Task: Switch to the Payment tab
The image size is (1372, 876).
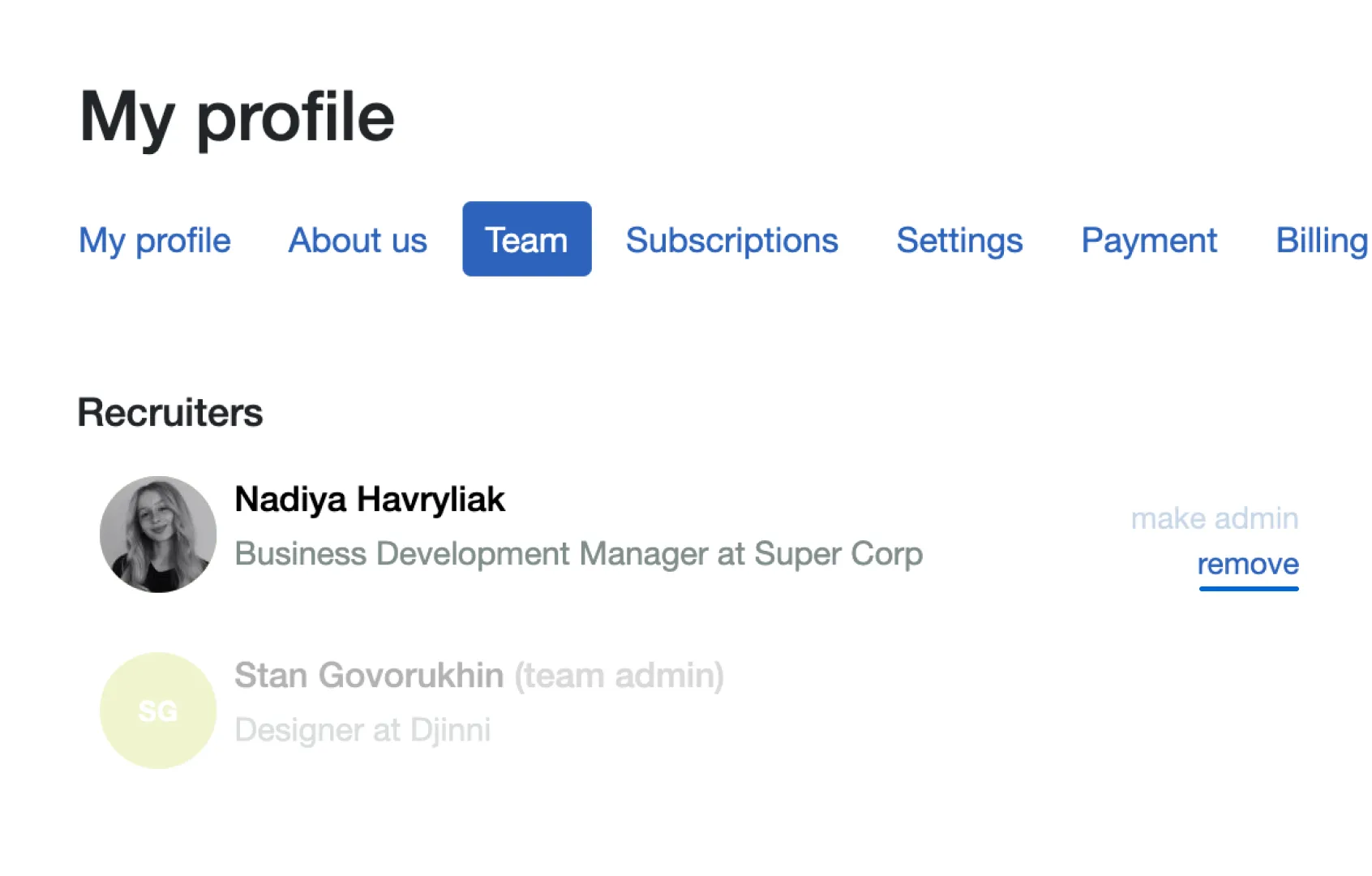Action: (1149, 240)
